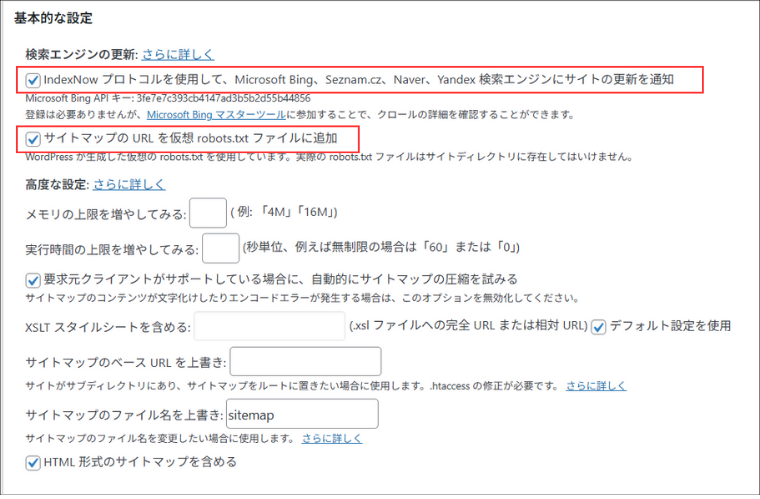Open さらに詳しく link under file name field

[332, 438]
